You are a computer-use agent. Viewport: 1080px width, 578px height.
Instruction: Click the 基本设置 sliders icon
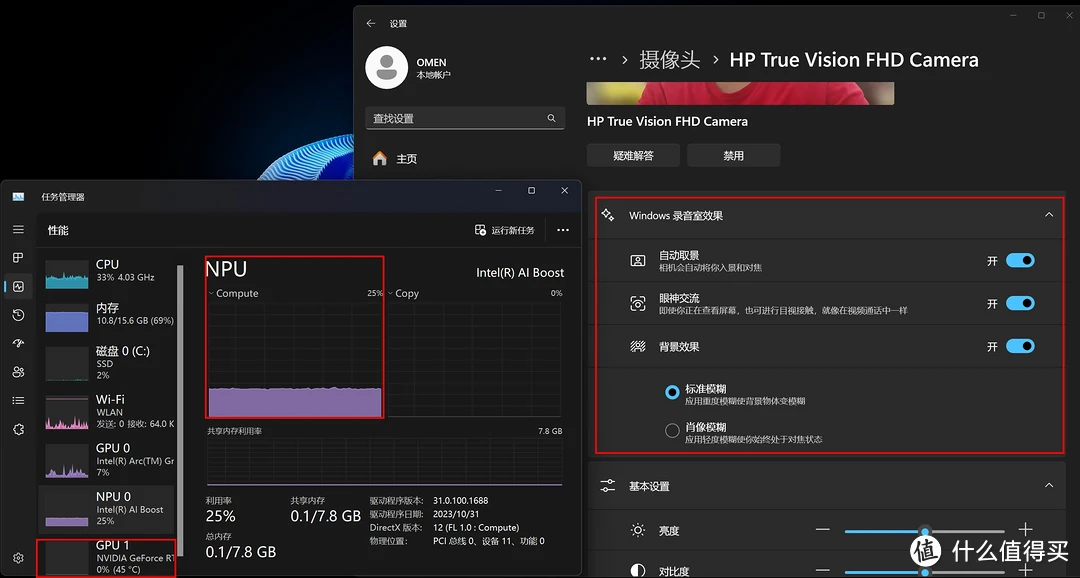pyautogui.click(x=608, y=486)
